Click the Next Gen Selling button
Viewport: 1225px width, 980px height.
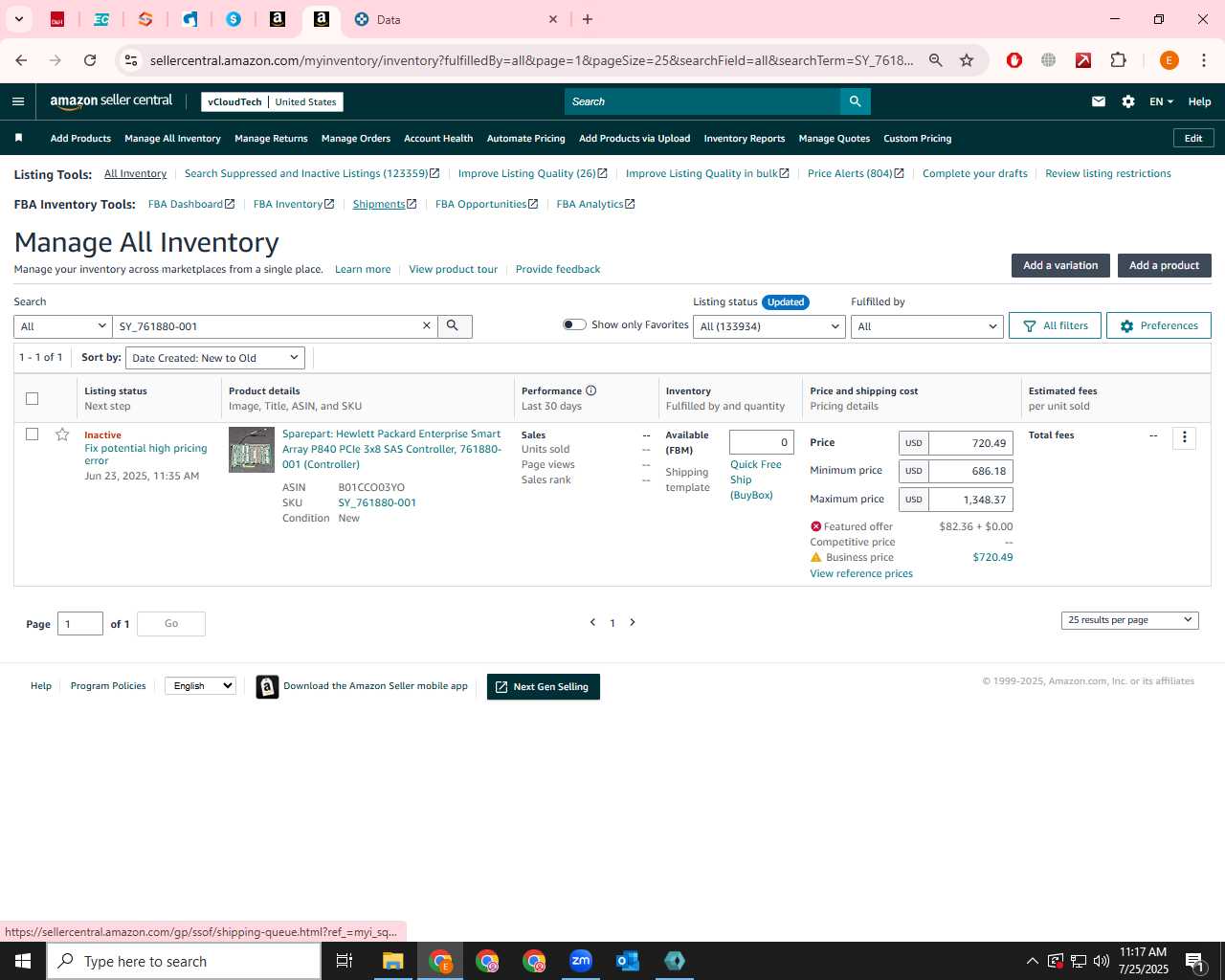544,687
